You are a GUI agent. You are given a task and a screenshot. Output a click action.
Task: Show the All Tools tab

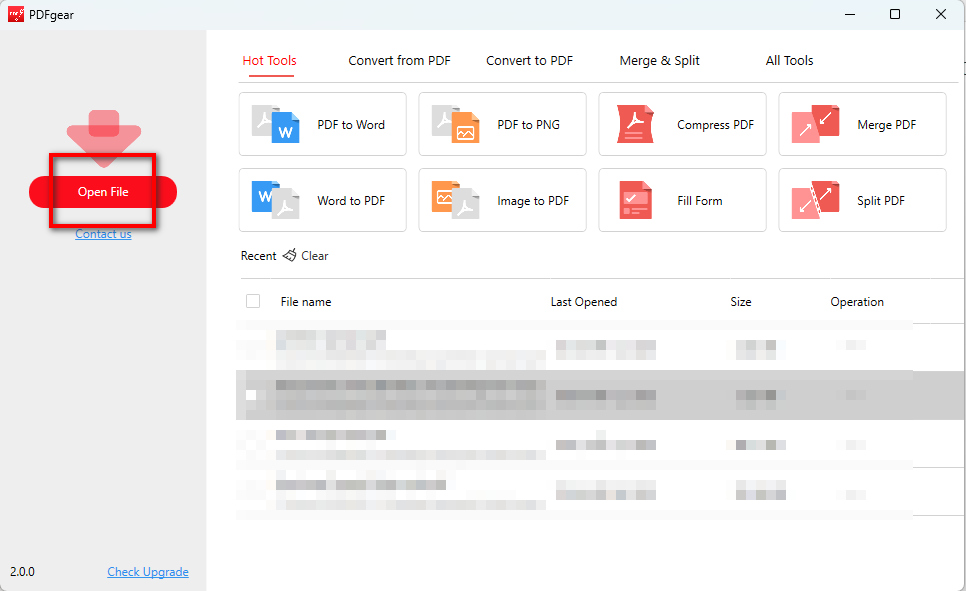coord(789,60)
